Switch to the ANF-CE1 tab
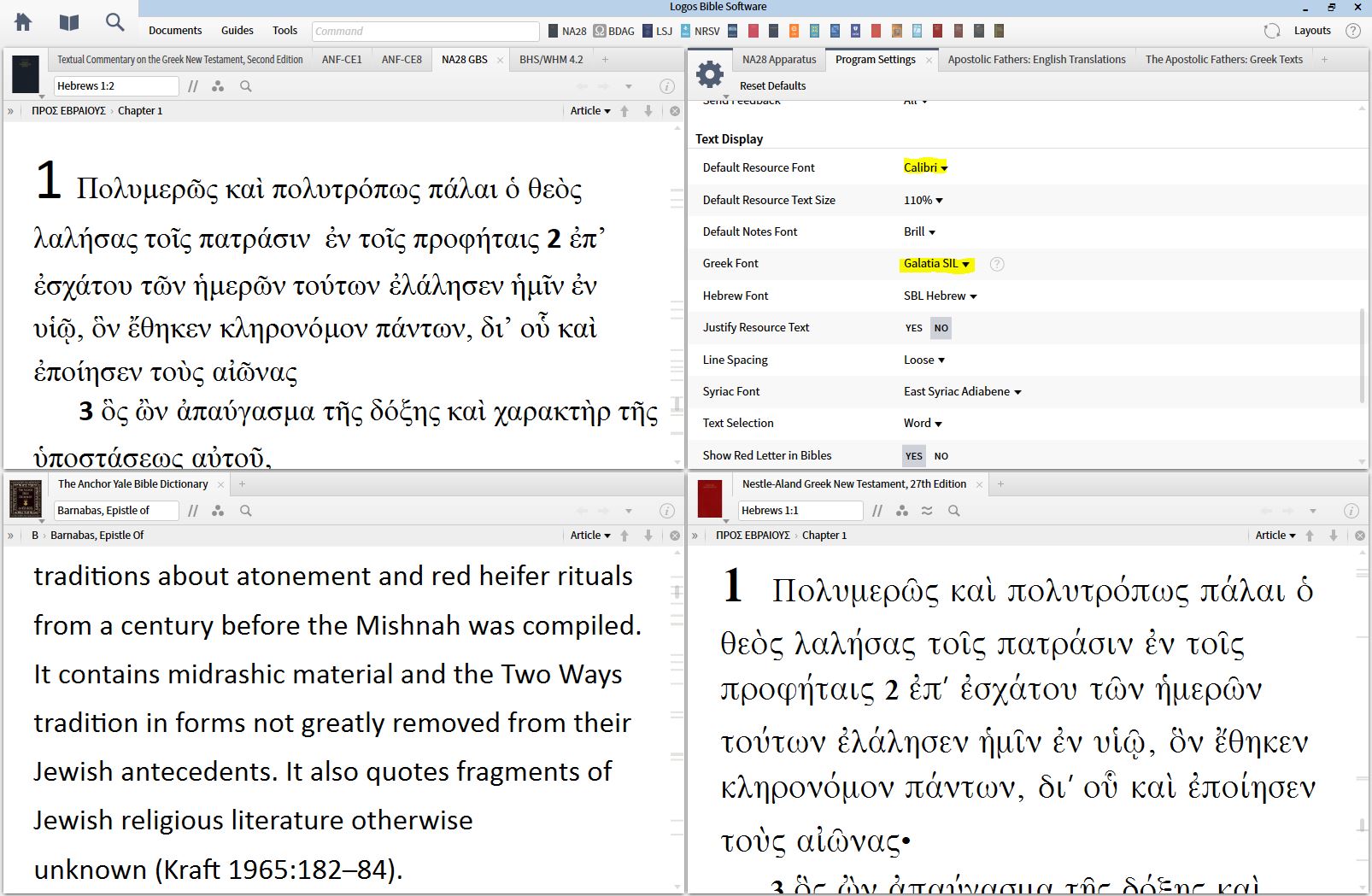Image resolution: width=1372 pixels, height=896 pixels. (x=342, y=60)
